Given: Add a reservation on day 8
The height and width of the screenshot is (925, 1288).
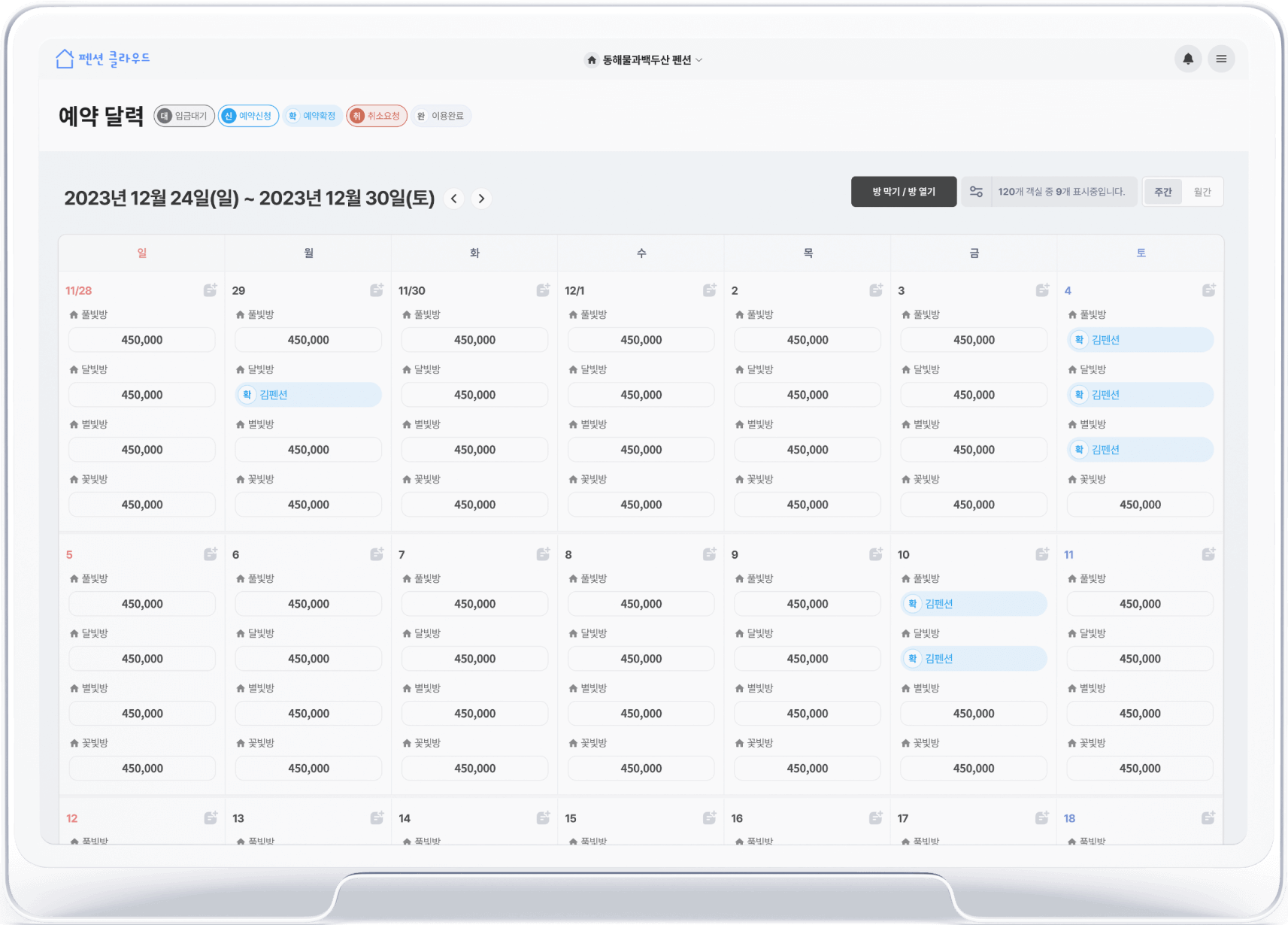Looking at the screenshot, I should pos(709,554).
